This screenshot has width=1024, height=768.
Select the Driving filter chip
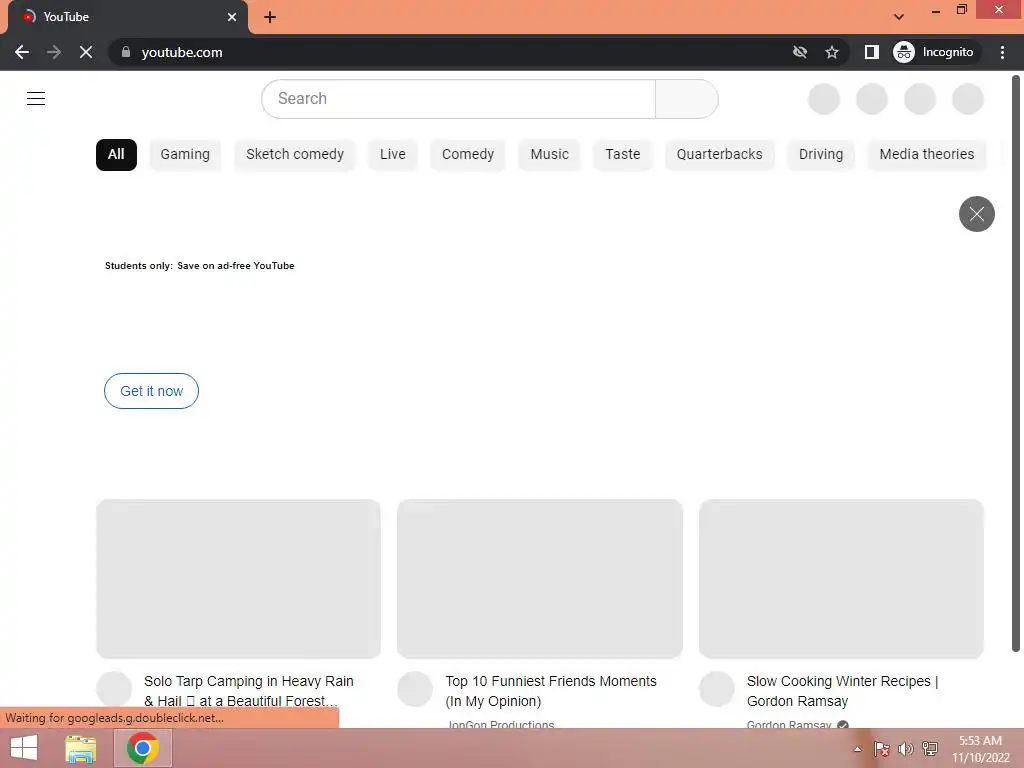[821, 155]
